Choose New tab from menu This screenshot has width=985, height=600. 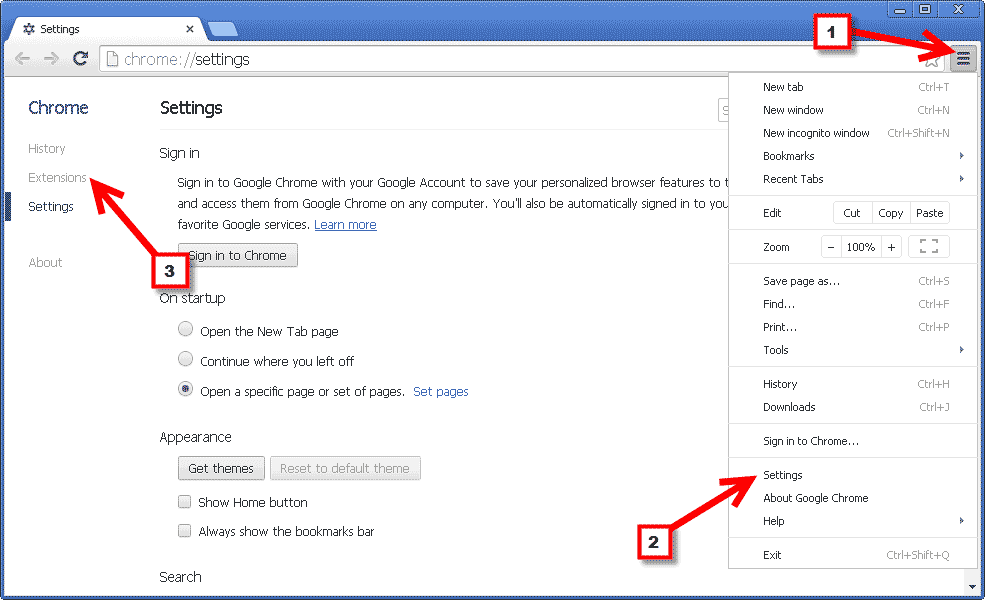tap(853, 87)
